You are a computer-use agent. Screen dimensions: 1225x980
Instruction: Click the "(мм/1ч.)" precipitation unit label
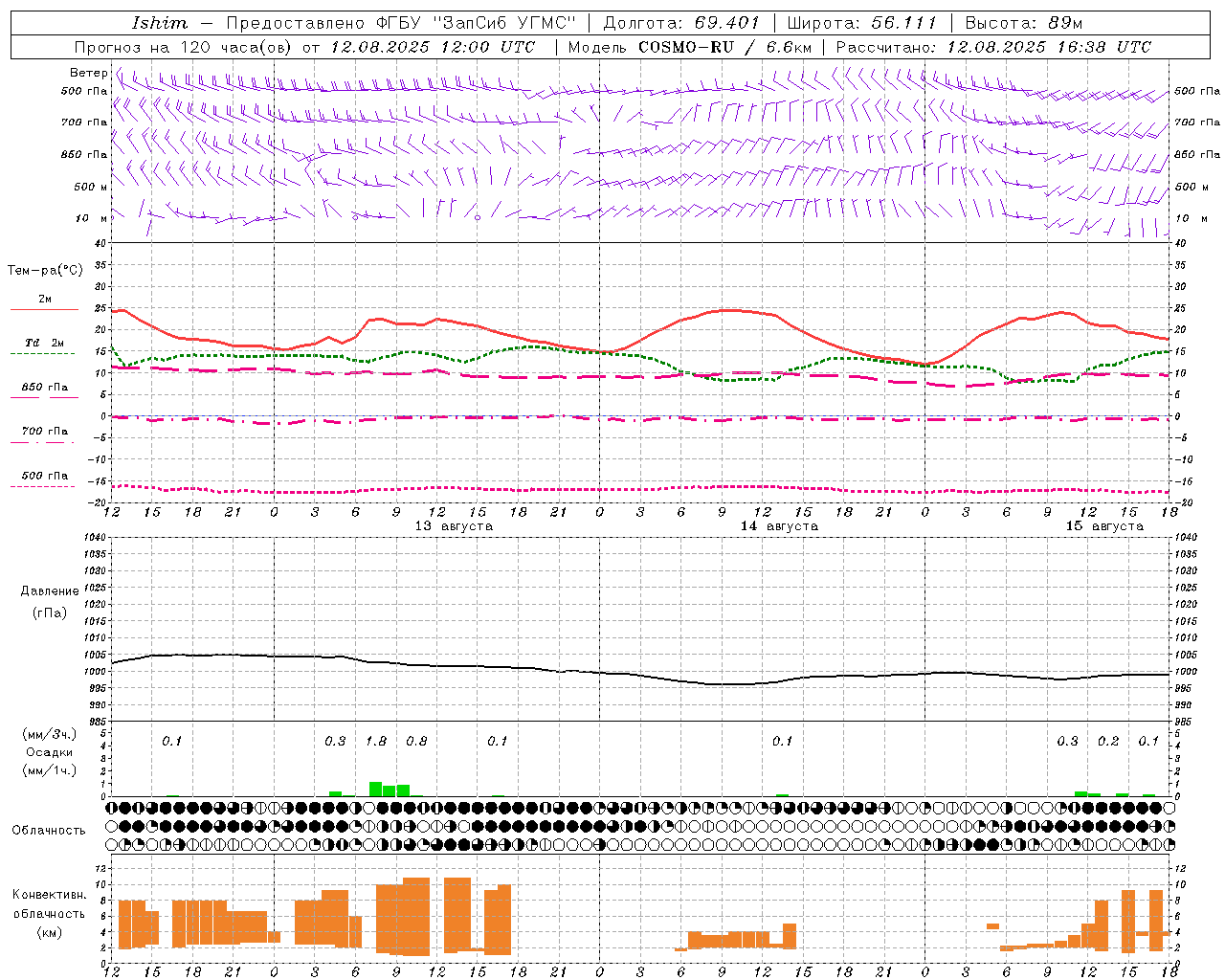[50, 770]
